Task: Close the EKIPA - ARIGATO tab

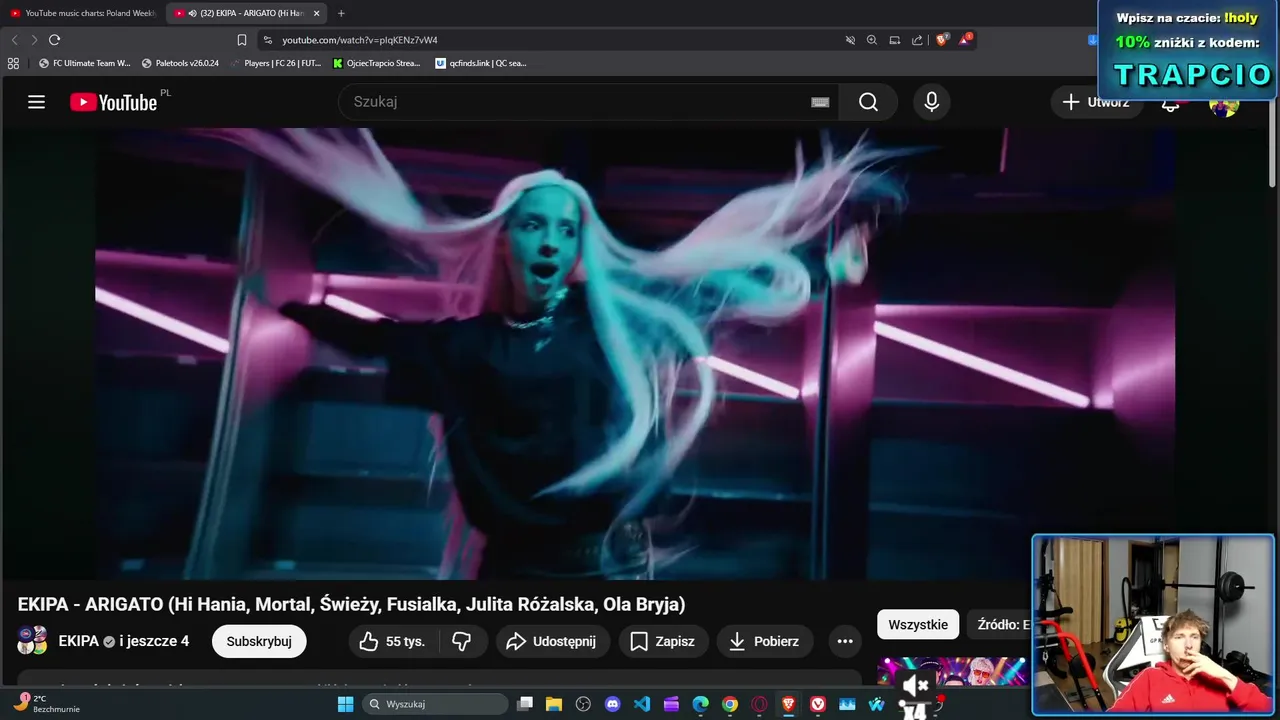Action: pos(316,13)
